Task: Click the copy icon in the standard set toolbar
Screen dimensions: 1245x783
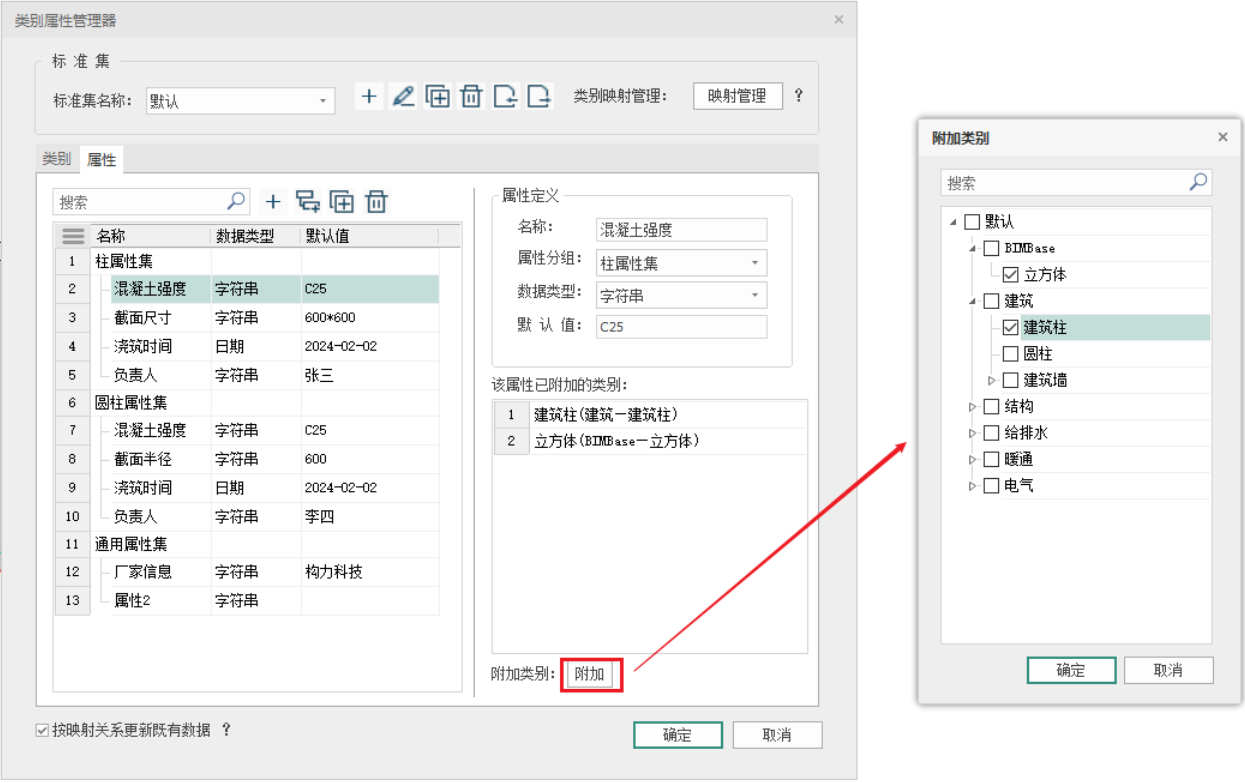Action: pos(437,96)
